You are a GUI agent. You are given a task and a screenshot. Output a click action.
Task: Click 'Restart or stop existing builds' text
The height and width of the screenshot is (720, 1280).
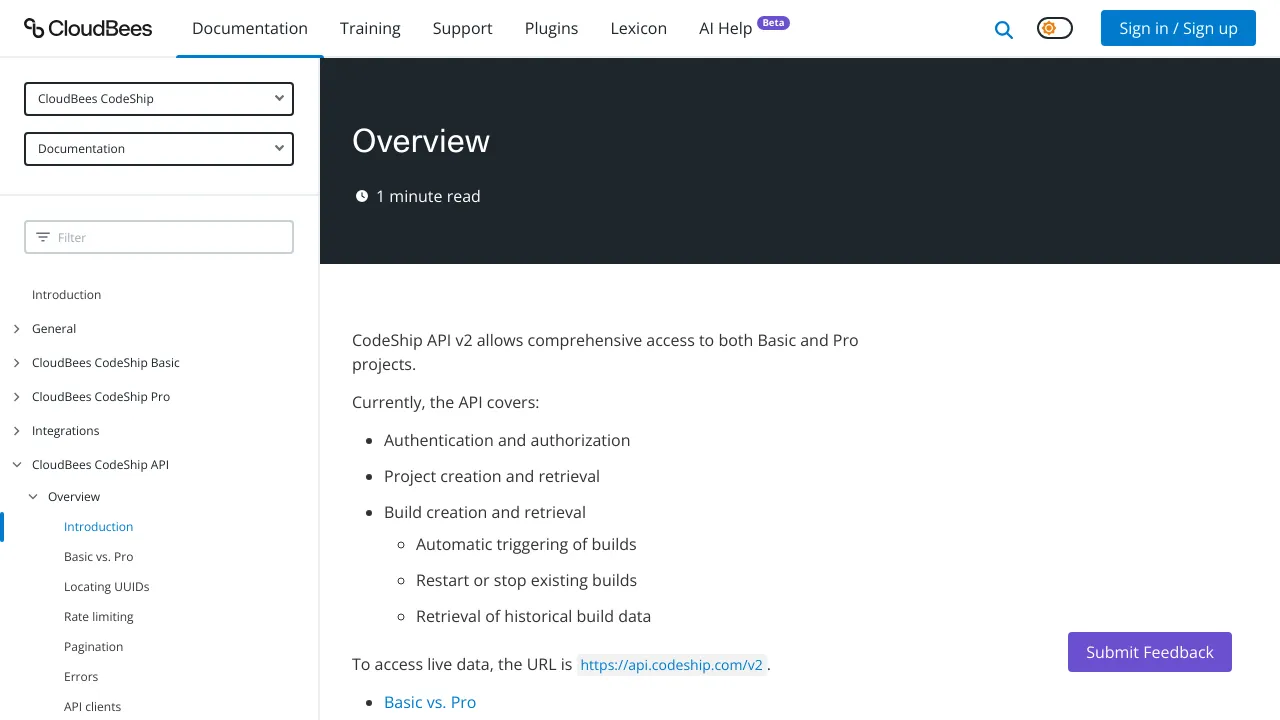(x=526, y=581)
